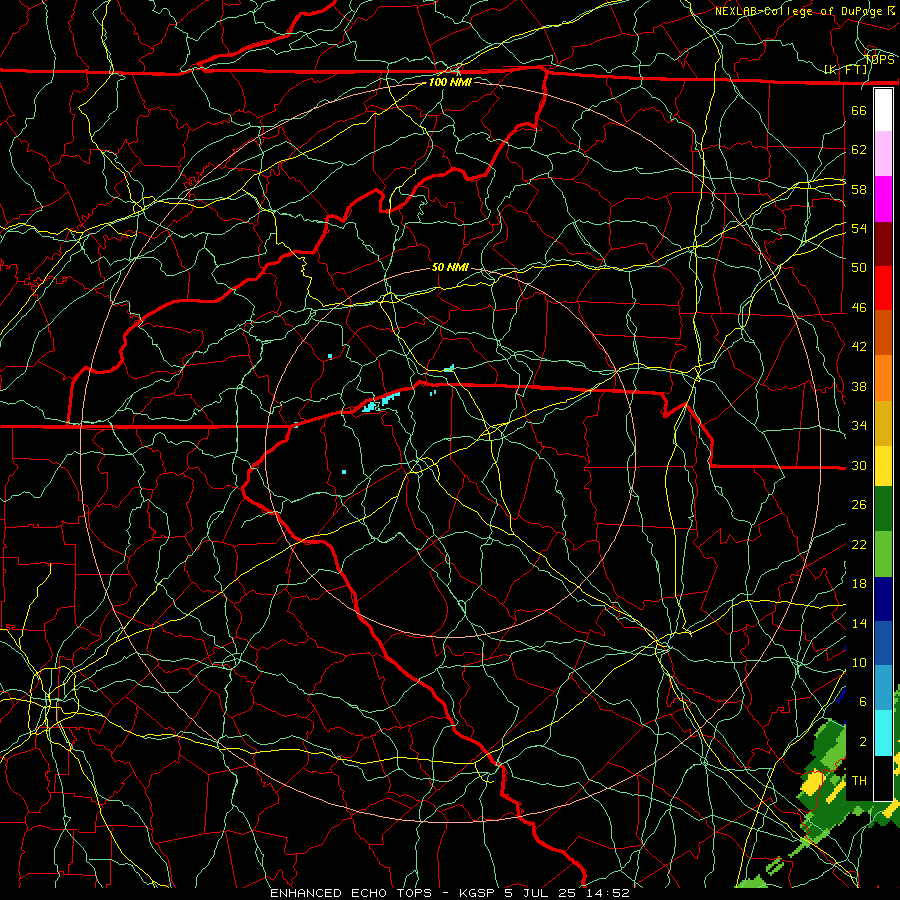Click the 34 value on legend
900x900 pixels.
pyautogui.click(x=859, y=426)
